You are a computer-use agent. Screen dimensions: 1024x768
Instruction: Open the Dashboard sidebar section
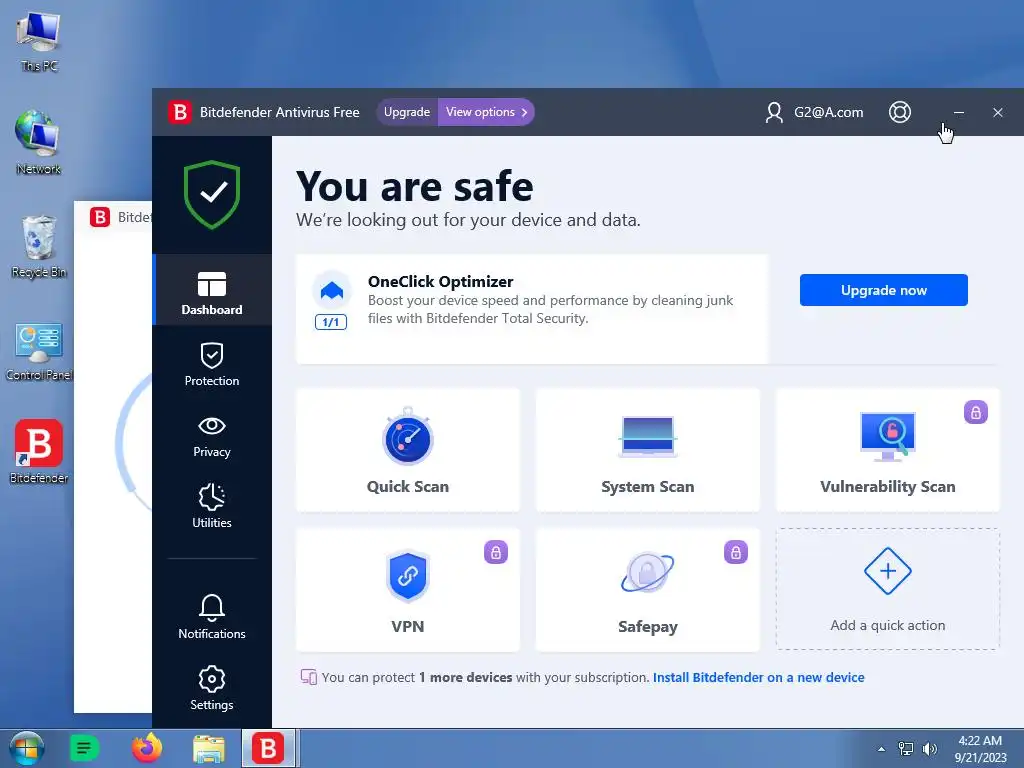[212, 291]
